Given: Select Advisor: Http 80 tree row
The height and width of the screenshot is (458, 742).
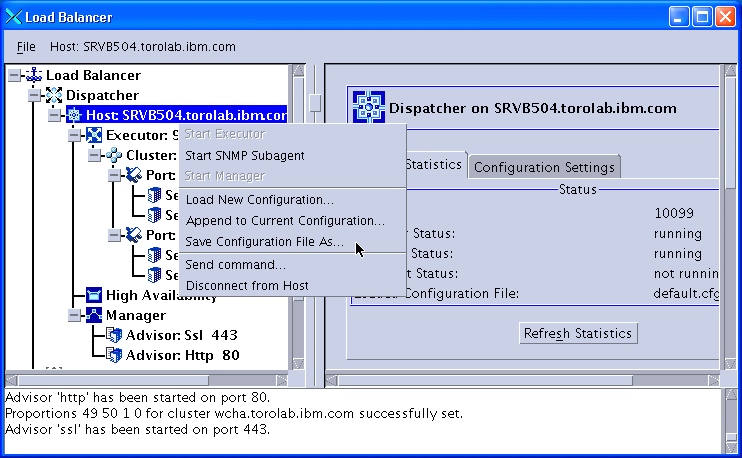Looking at the screenshot, I should click(183, 355).
